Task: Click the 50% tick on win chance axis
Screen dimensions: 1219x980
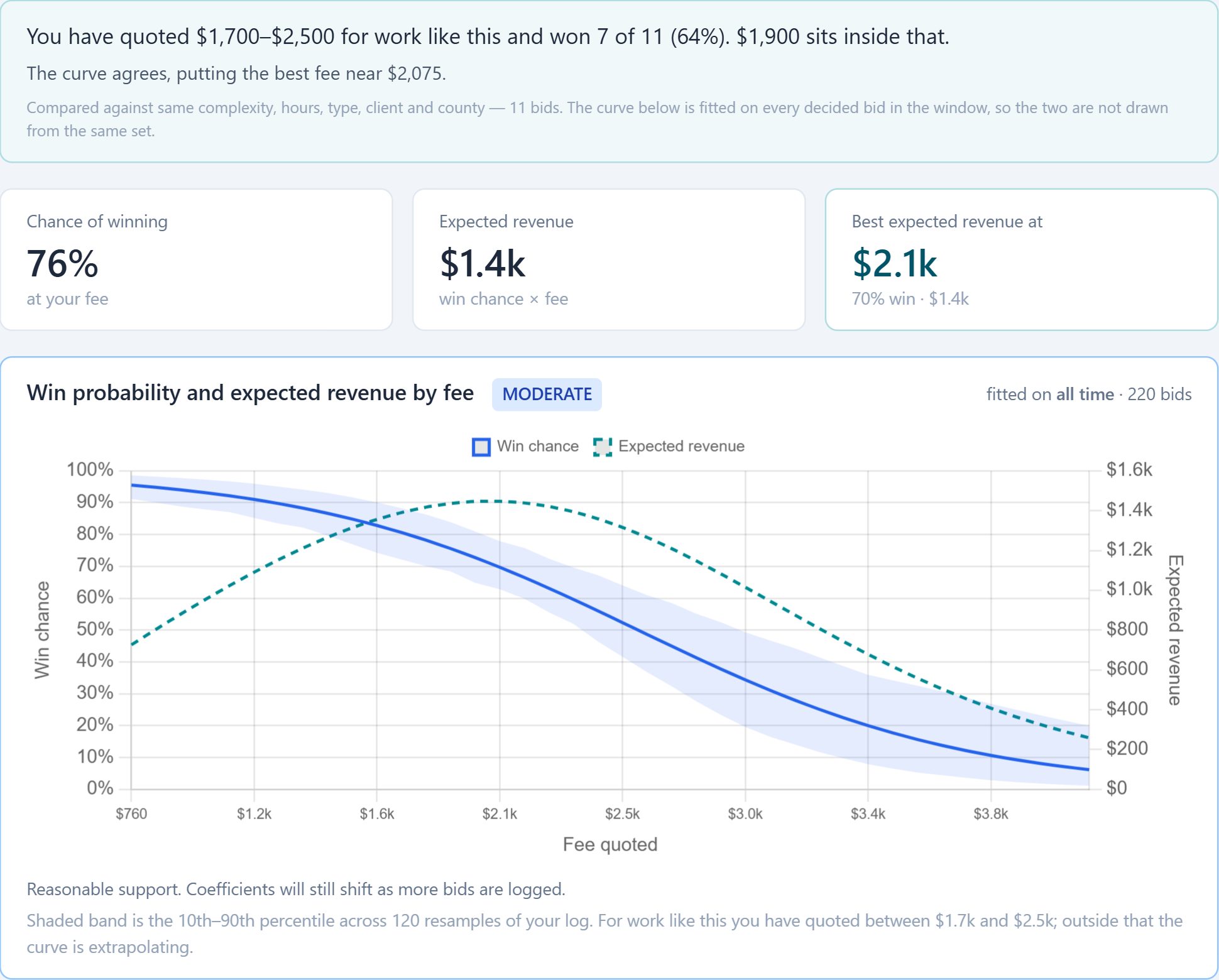Action: tap(95, 629)
